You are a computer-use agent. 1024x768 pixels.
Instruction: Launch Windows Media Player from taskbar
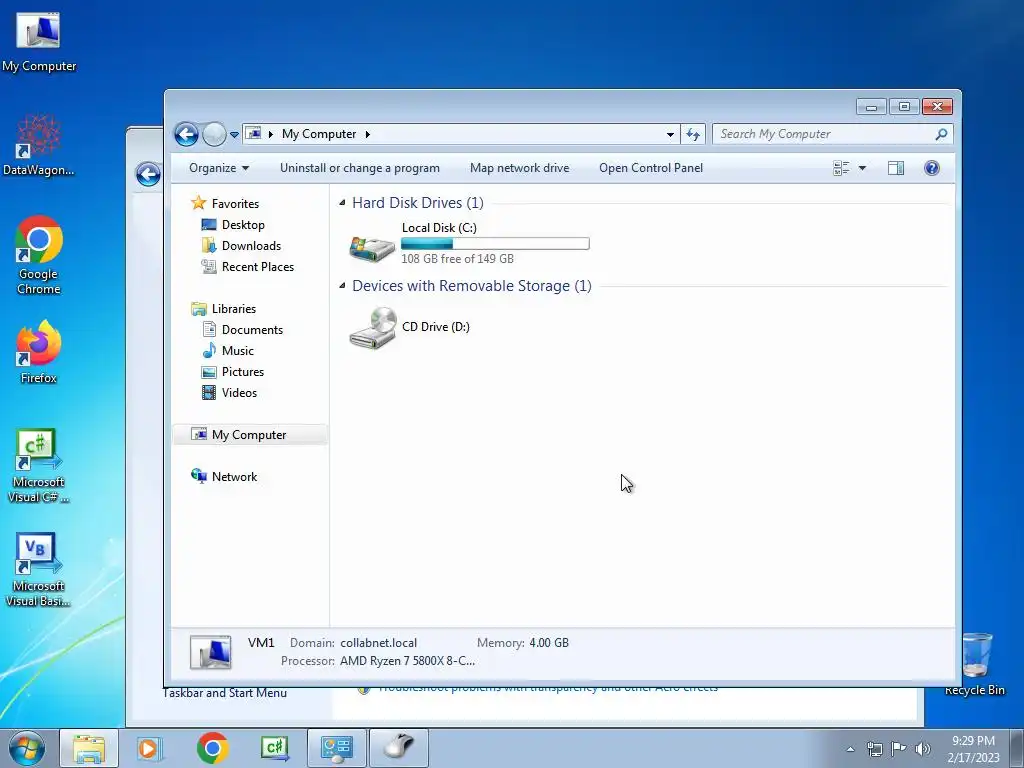tap(148, 748)
